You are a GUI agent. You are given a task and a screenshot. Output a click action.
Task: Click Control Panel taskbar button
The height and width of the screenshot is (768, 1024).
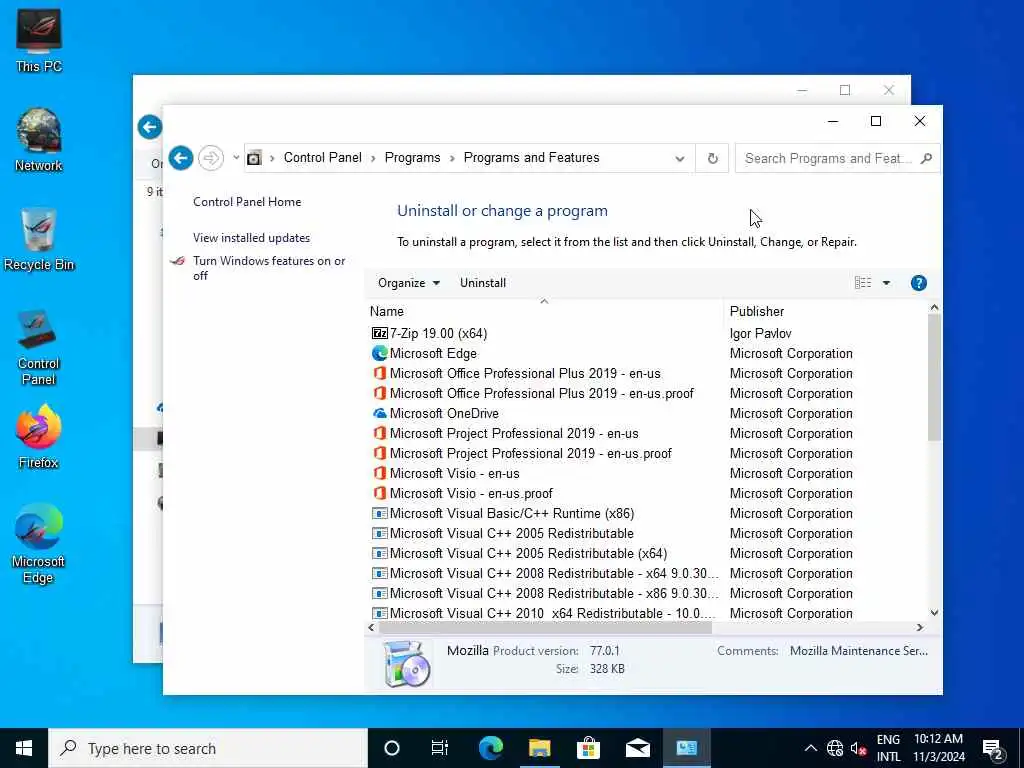pyautogui.click(x=686, y=748)
